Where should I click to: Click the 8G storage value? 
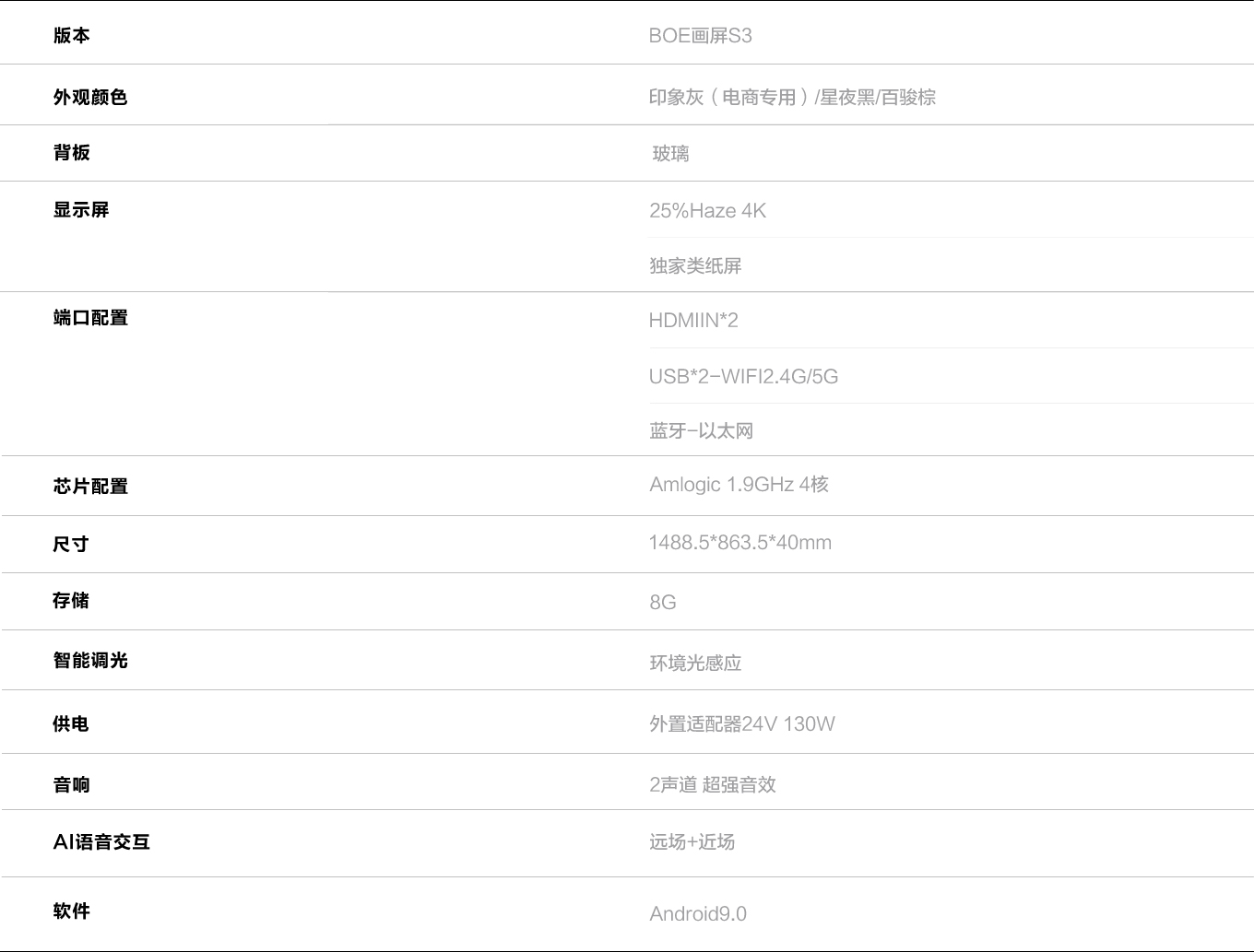pos(662,603)
